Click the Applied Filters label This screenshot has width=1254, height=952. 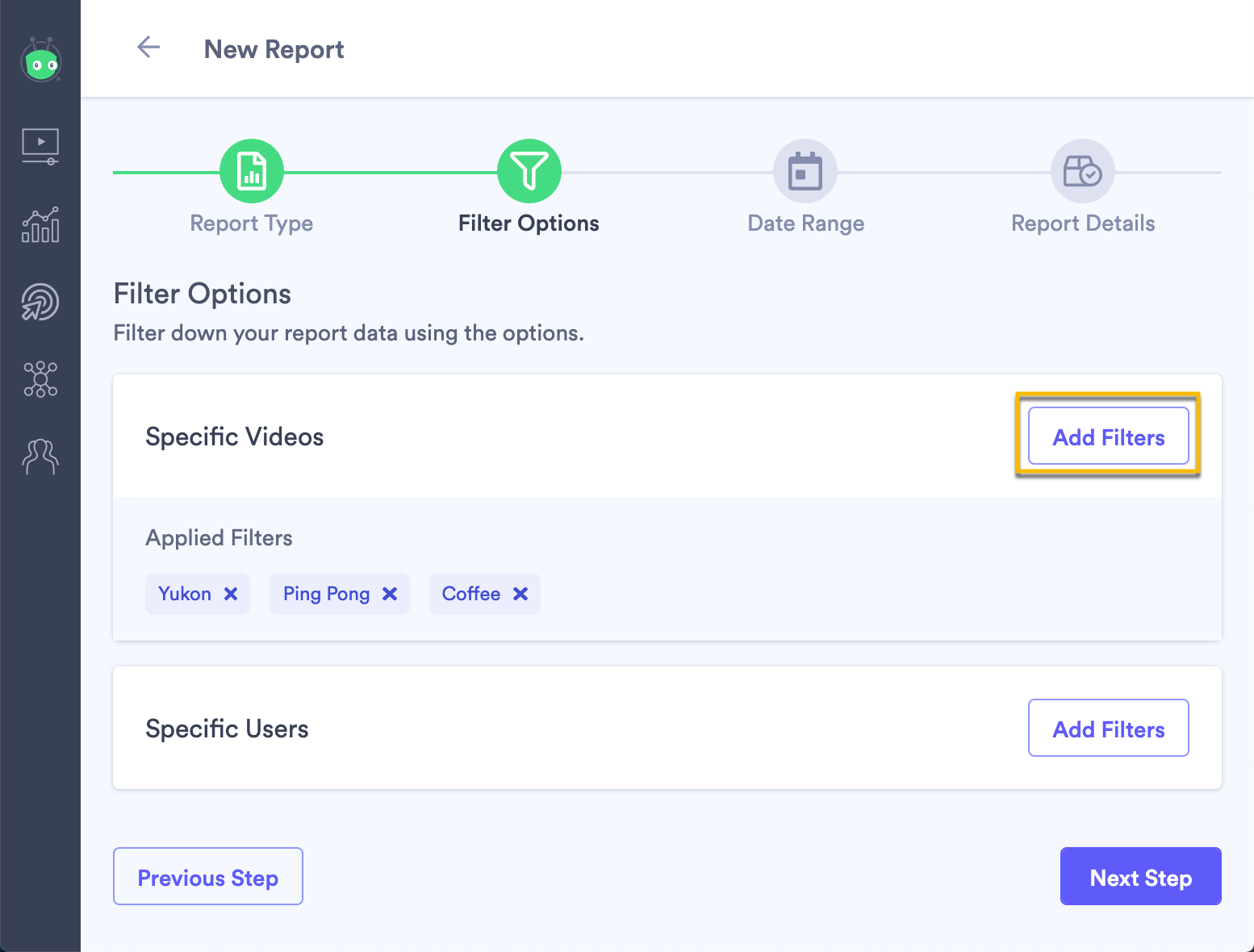[219, 538]
